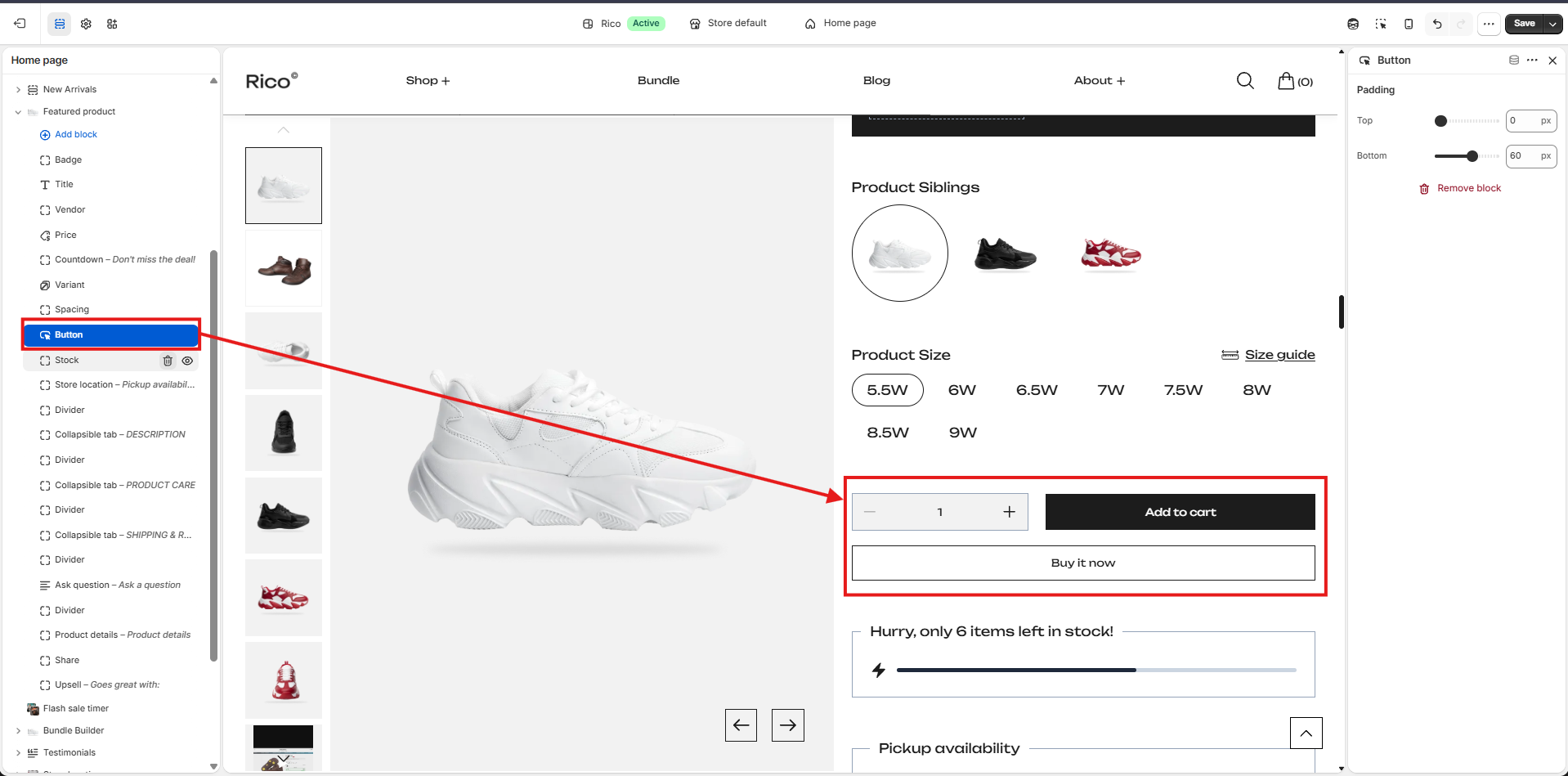1568x776 pixels.
Task: Click the undo arrow icon
Action: tap(1437, 24)
